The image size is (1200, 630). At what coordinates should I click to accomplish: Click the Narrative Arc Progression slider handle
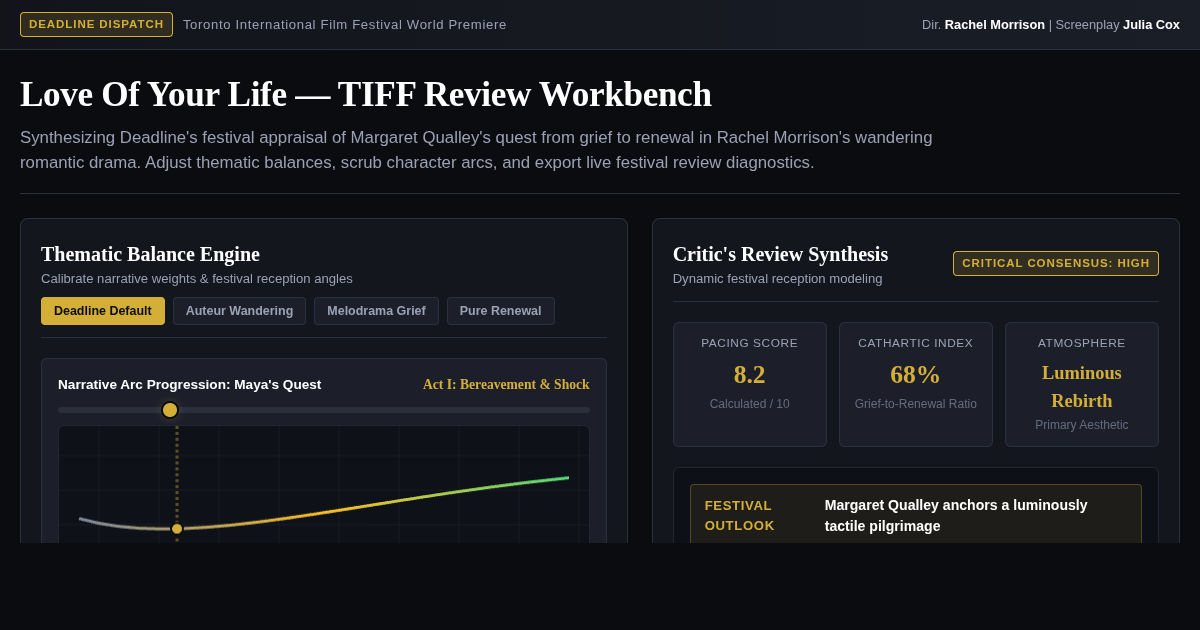pos(170,410)
